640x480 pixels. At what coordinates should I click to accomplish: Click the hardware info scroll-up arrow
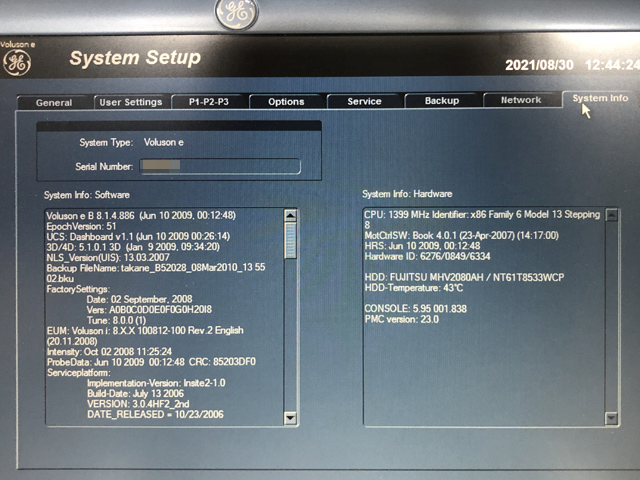click(x=611, y=215)
